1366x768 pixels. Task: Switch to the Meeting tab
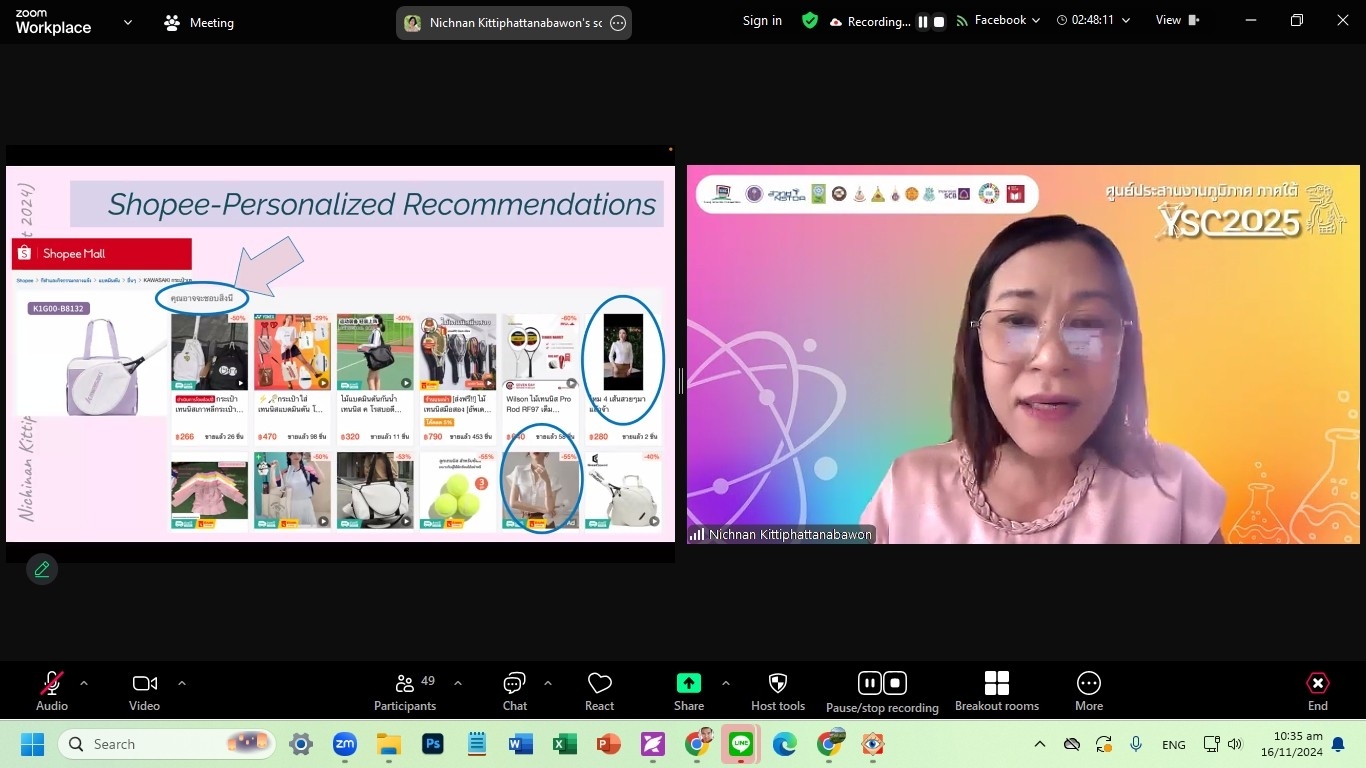[x=199, y=22]
